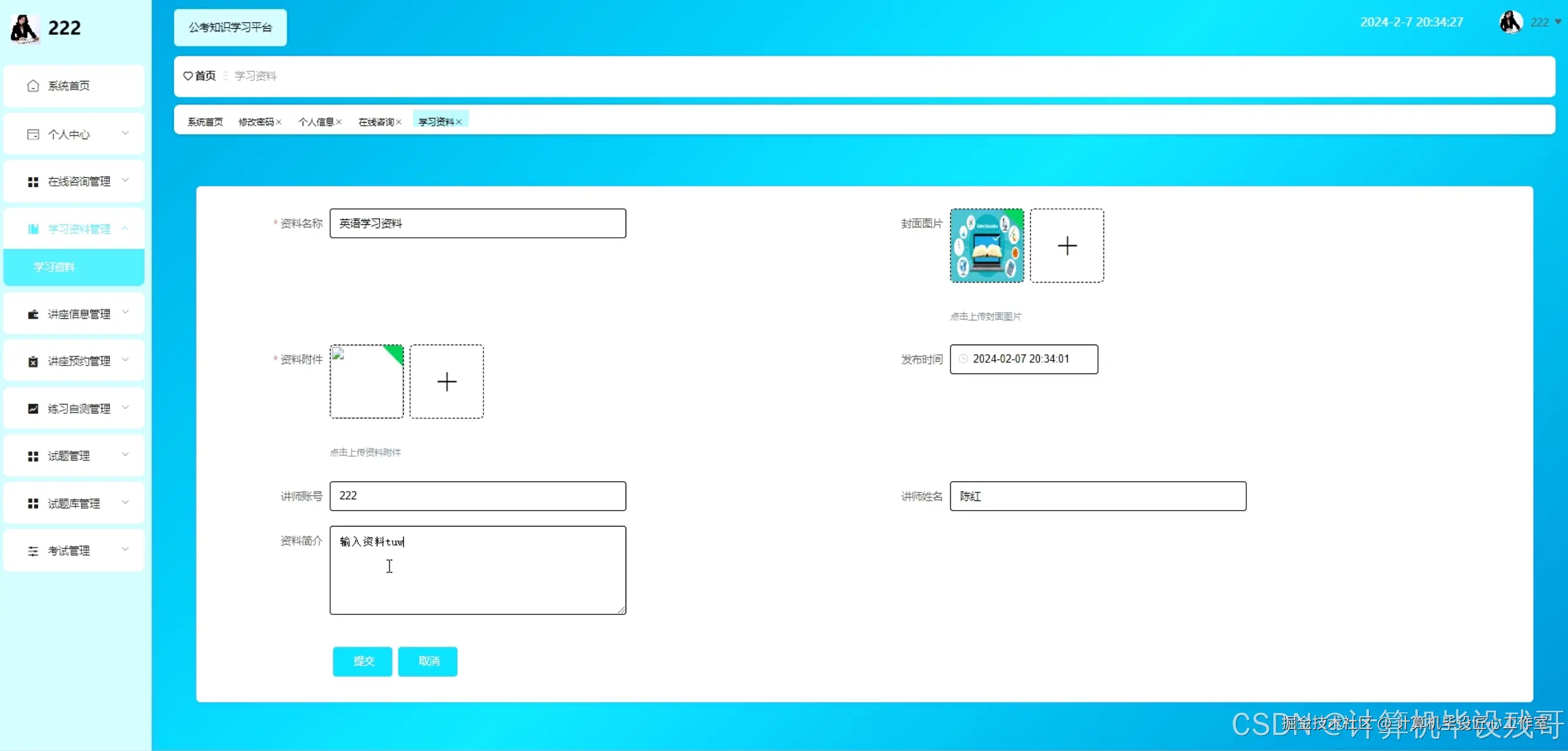Select the 学习资料 submenu item
The height and width of the screenshot is (751, 1568).
(x=54, y=267)
